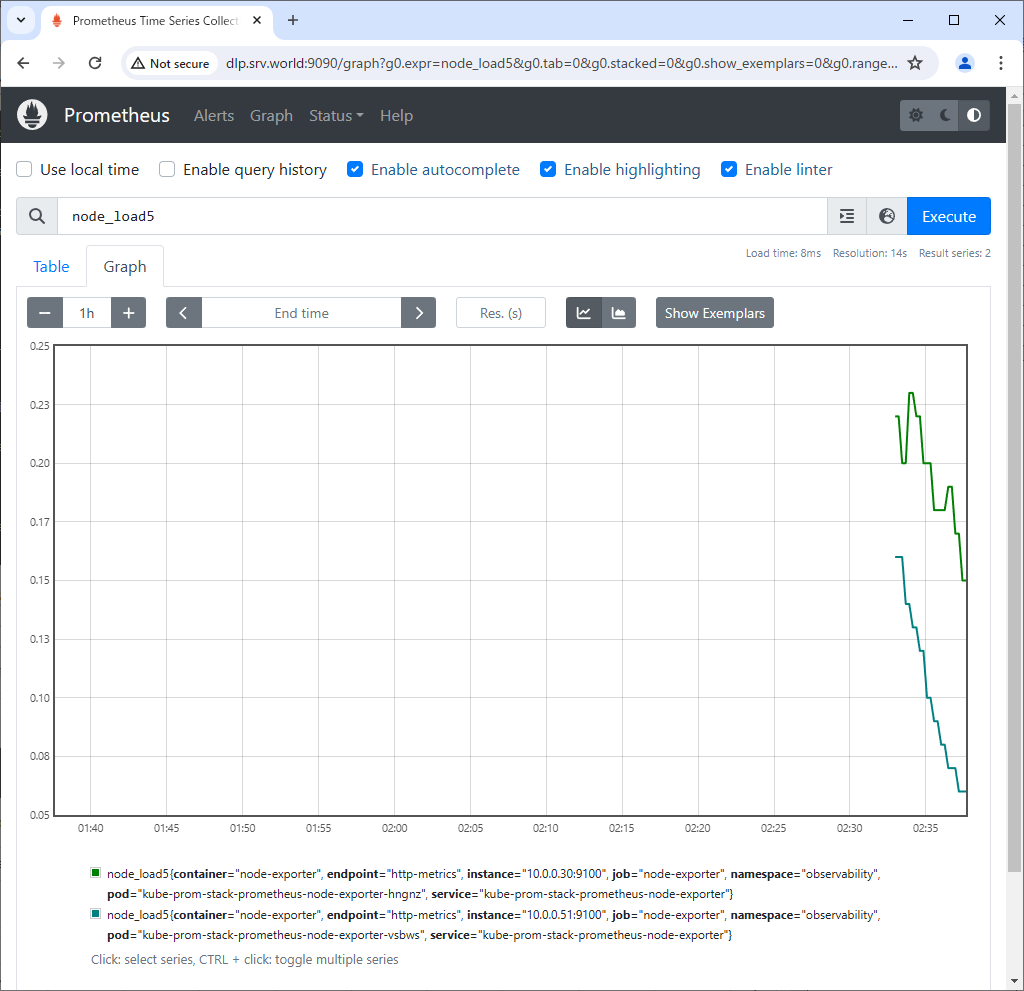The height and width of the screenshot is (991, 1024).
Task: Toggle Use local time checkbox
Action: [x=24, y=170]
